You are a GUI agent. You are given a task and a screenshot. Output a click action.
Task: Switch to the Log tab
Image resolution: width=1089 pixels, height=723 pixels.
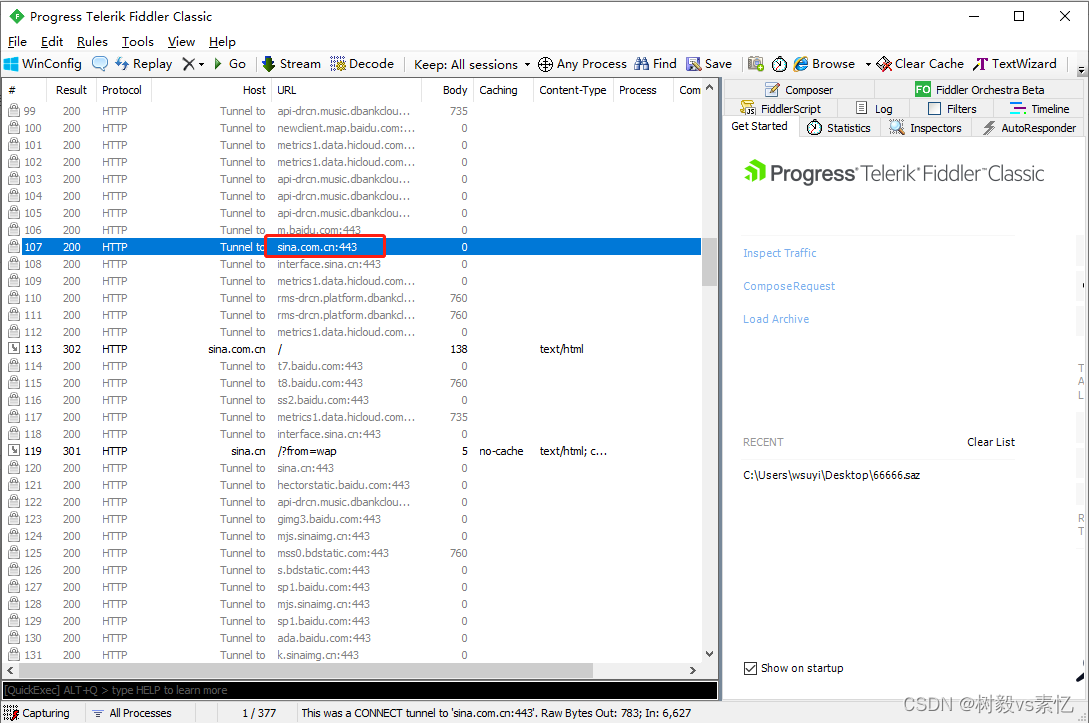coord(874,108)
